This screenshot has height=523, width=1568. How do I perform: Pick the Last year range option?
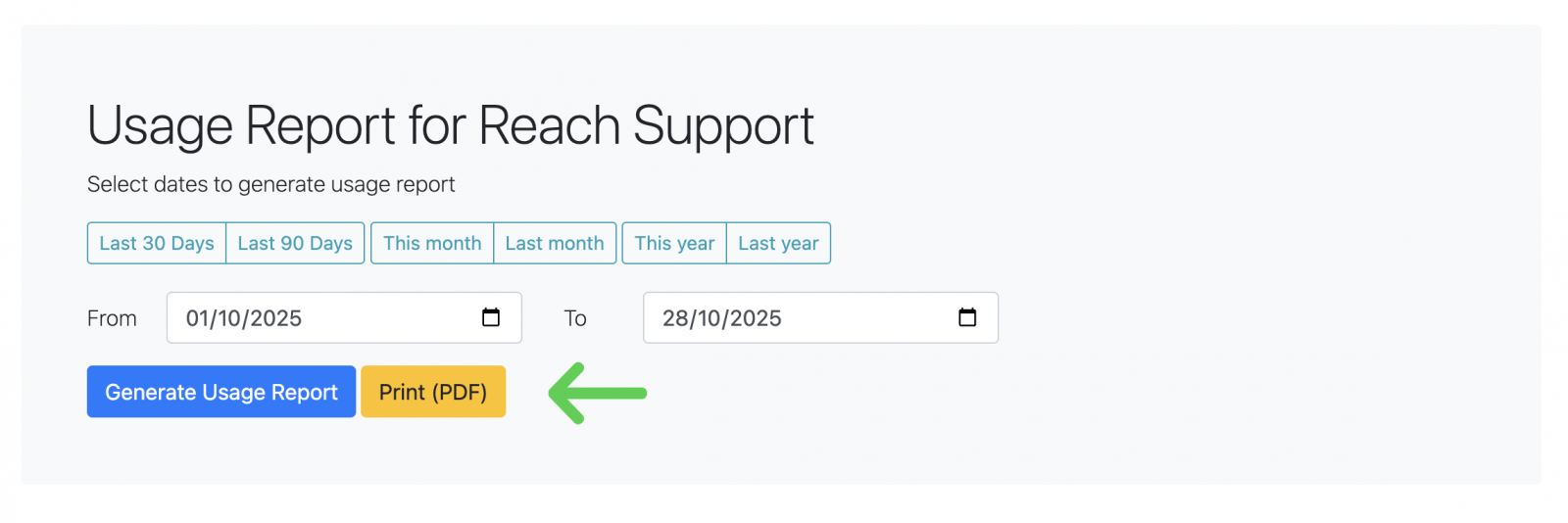tap(778, 244)
